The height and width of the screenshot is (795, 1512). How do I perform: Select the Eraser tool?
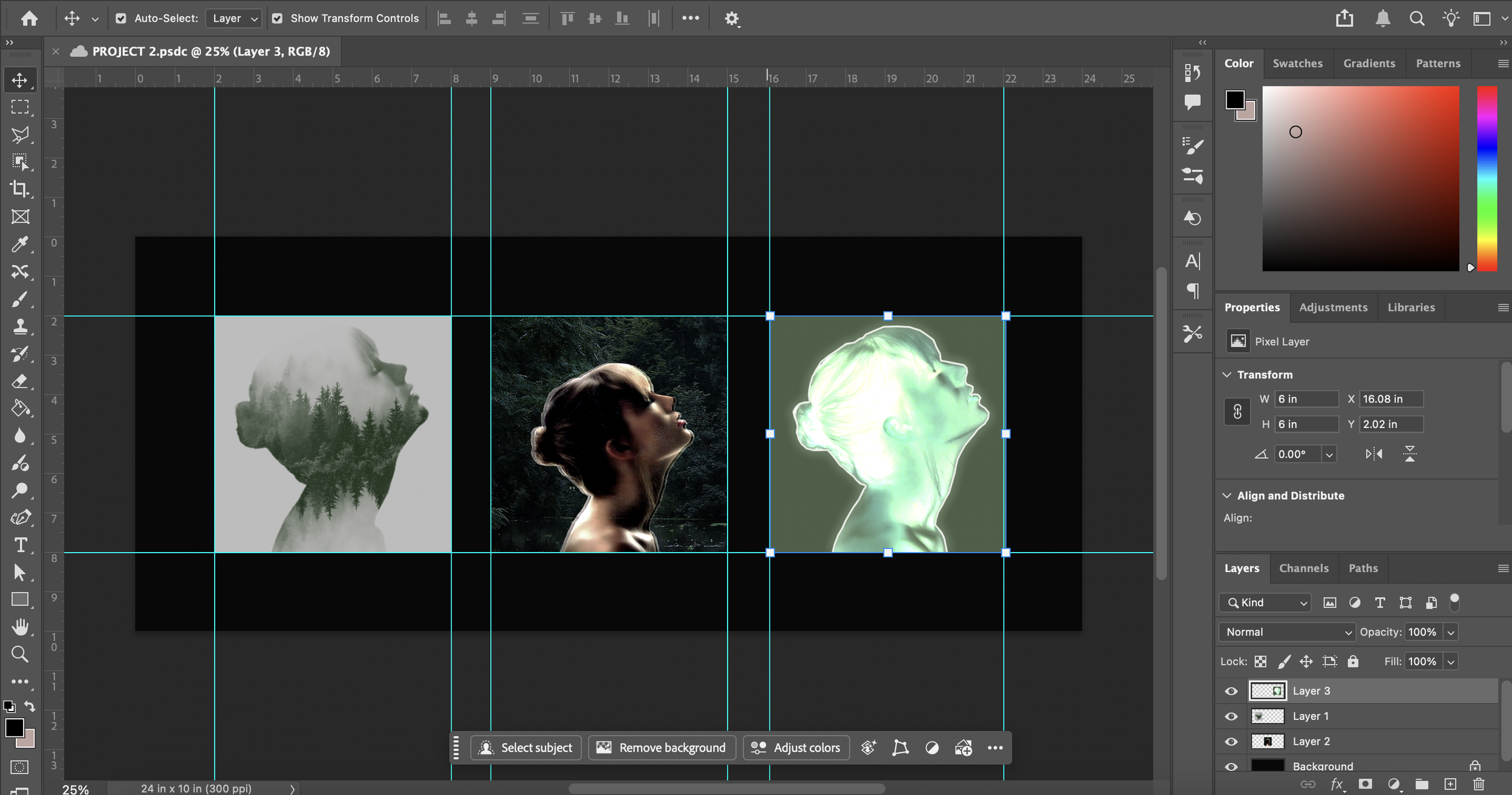click(x=20, y=381)
